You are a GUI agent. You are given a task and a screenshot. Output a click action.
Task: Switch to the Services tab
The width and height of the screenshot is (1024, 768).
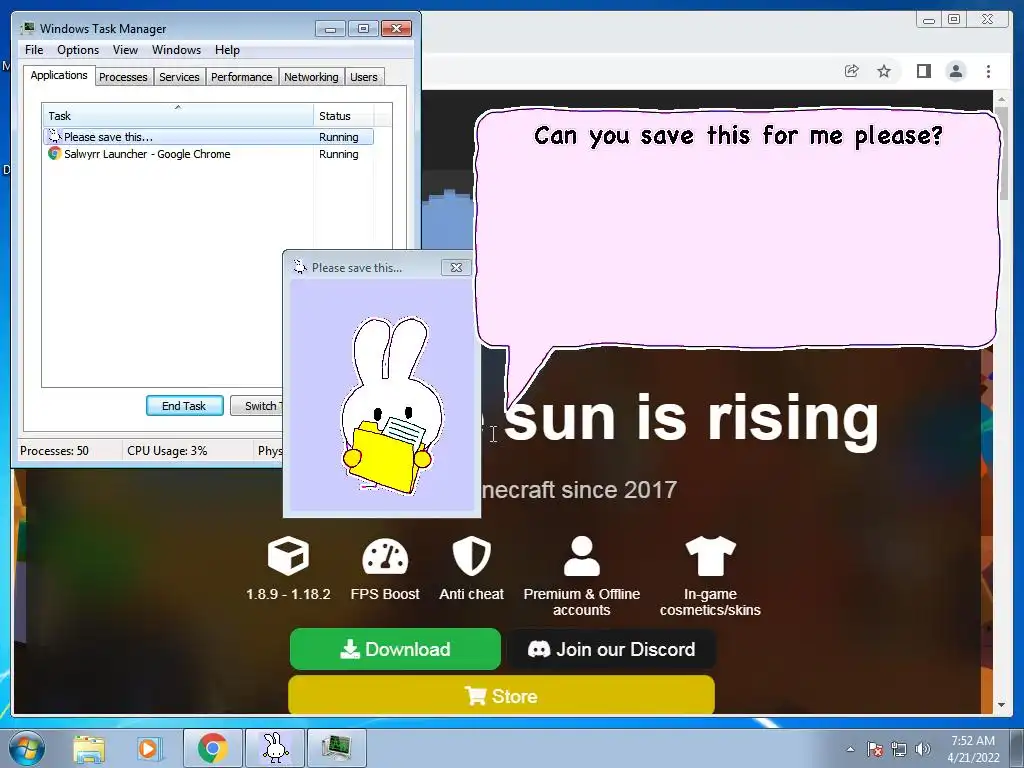(x=179, y=77)
